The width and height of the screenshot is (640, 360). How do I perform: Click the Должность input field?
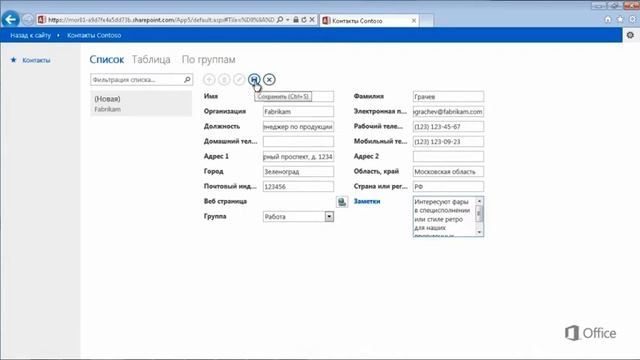click(298, 127)
